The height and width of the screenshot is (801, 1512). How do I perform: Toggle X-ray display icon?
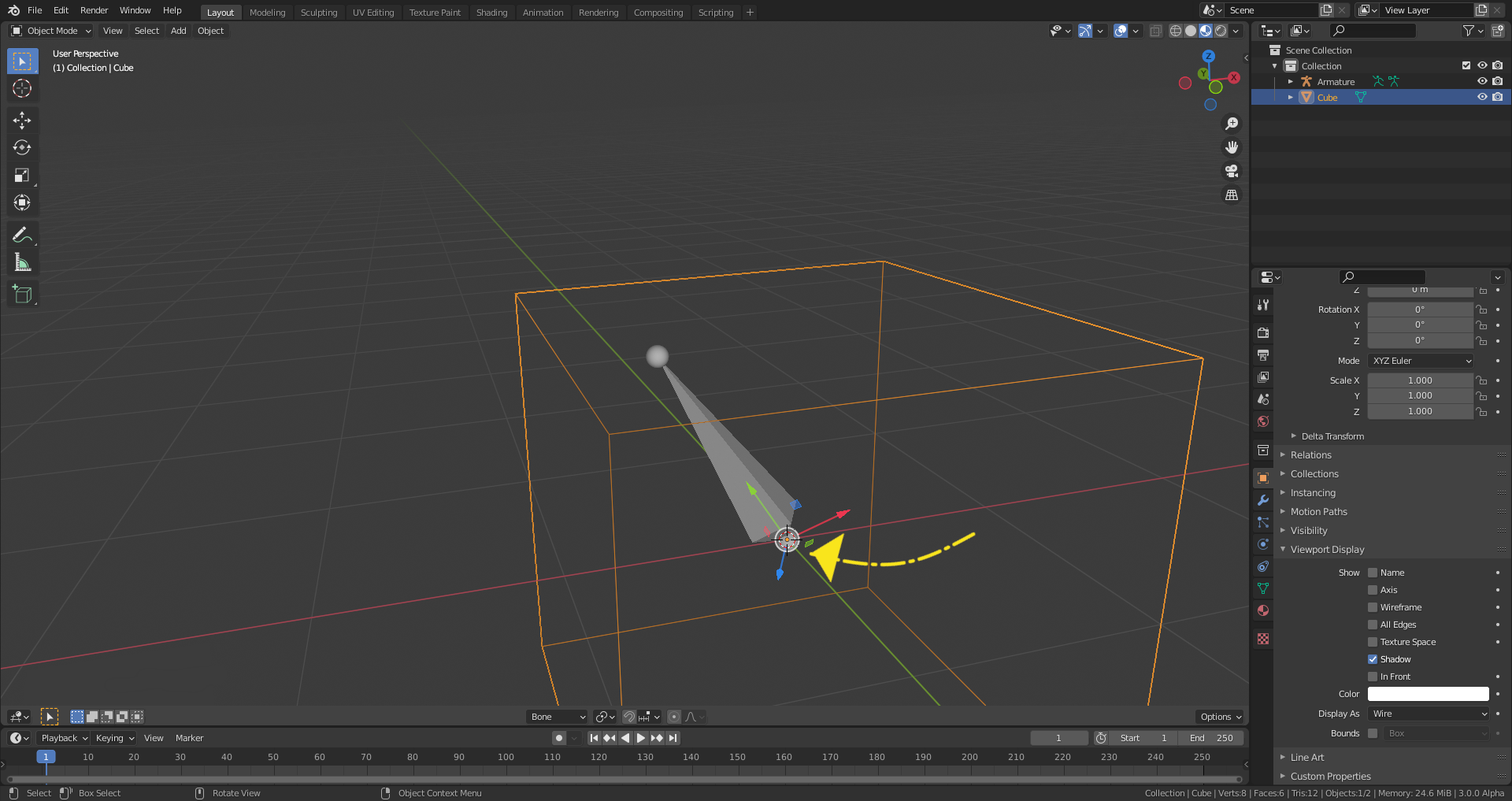1155,31
